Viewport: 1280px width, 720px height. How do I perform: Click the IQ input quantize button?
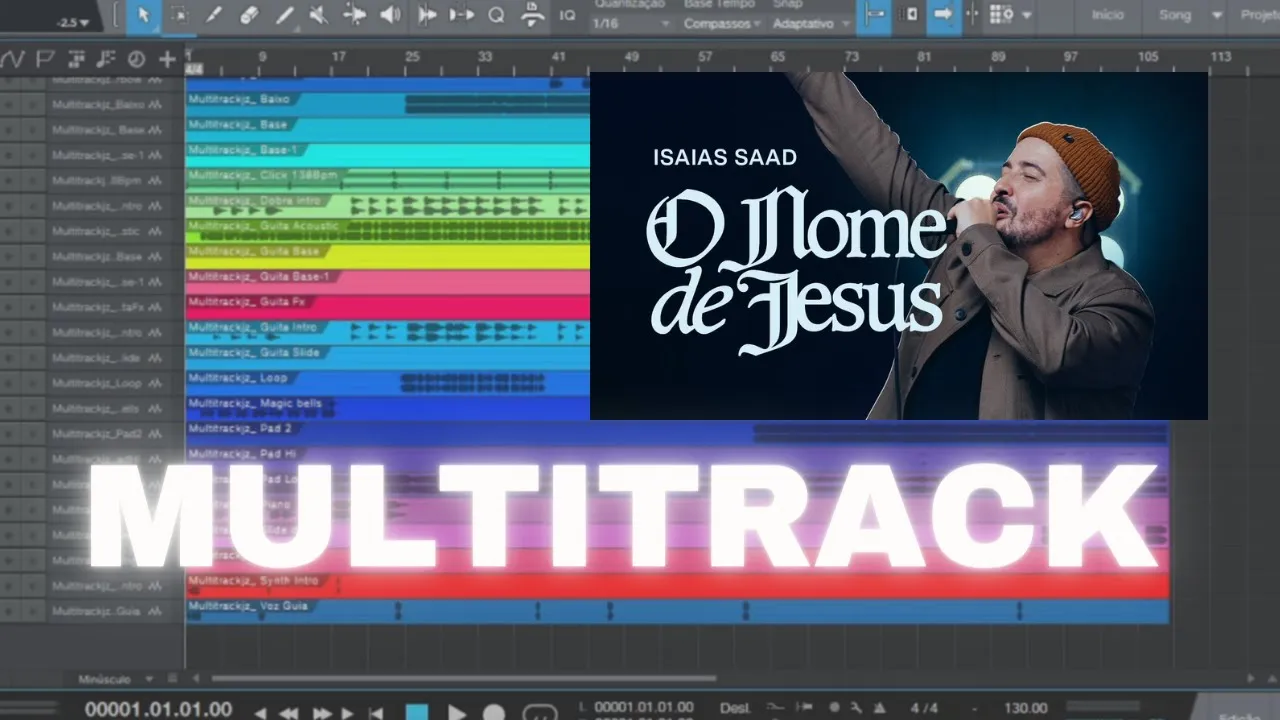click(x=567, y=15)
